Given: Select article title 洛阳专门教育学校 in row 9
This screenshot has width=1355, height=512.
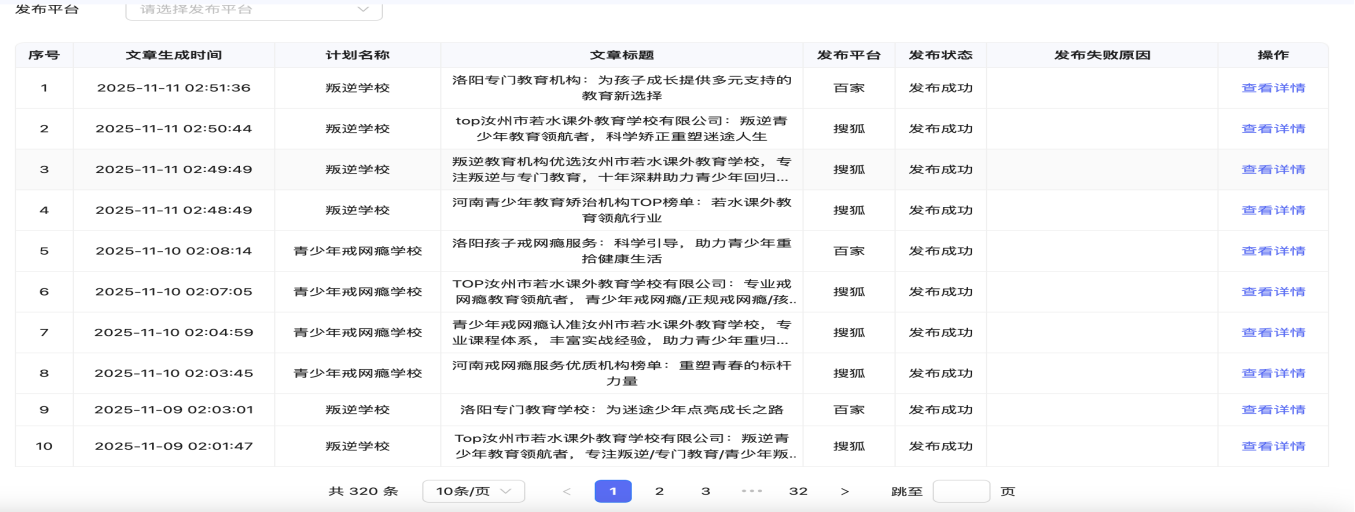Looking at the screenshot, I should 621,410.
